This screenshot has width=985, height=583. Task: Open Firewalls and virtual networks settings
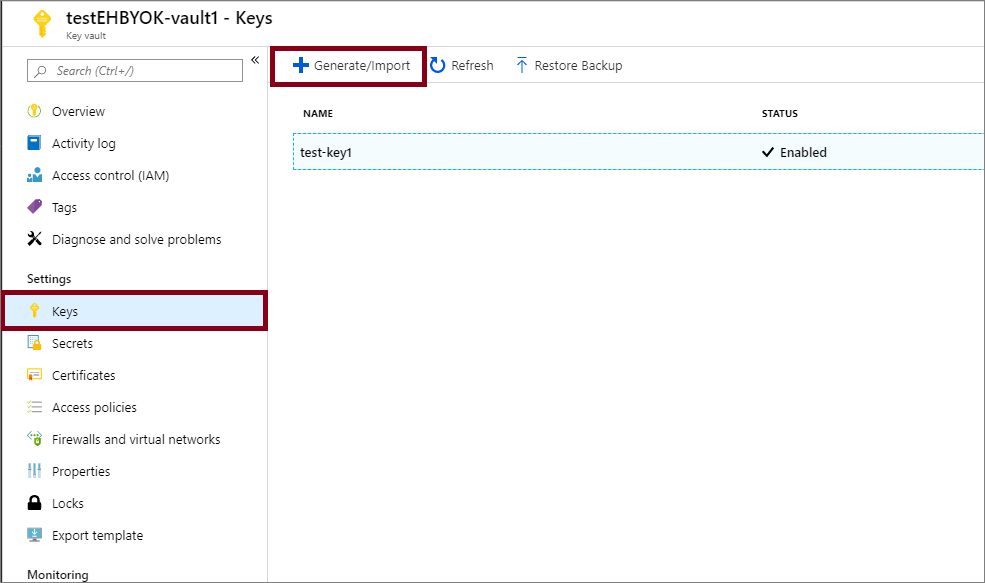tap(122, 439)
